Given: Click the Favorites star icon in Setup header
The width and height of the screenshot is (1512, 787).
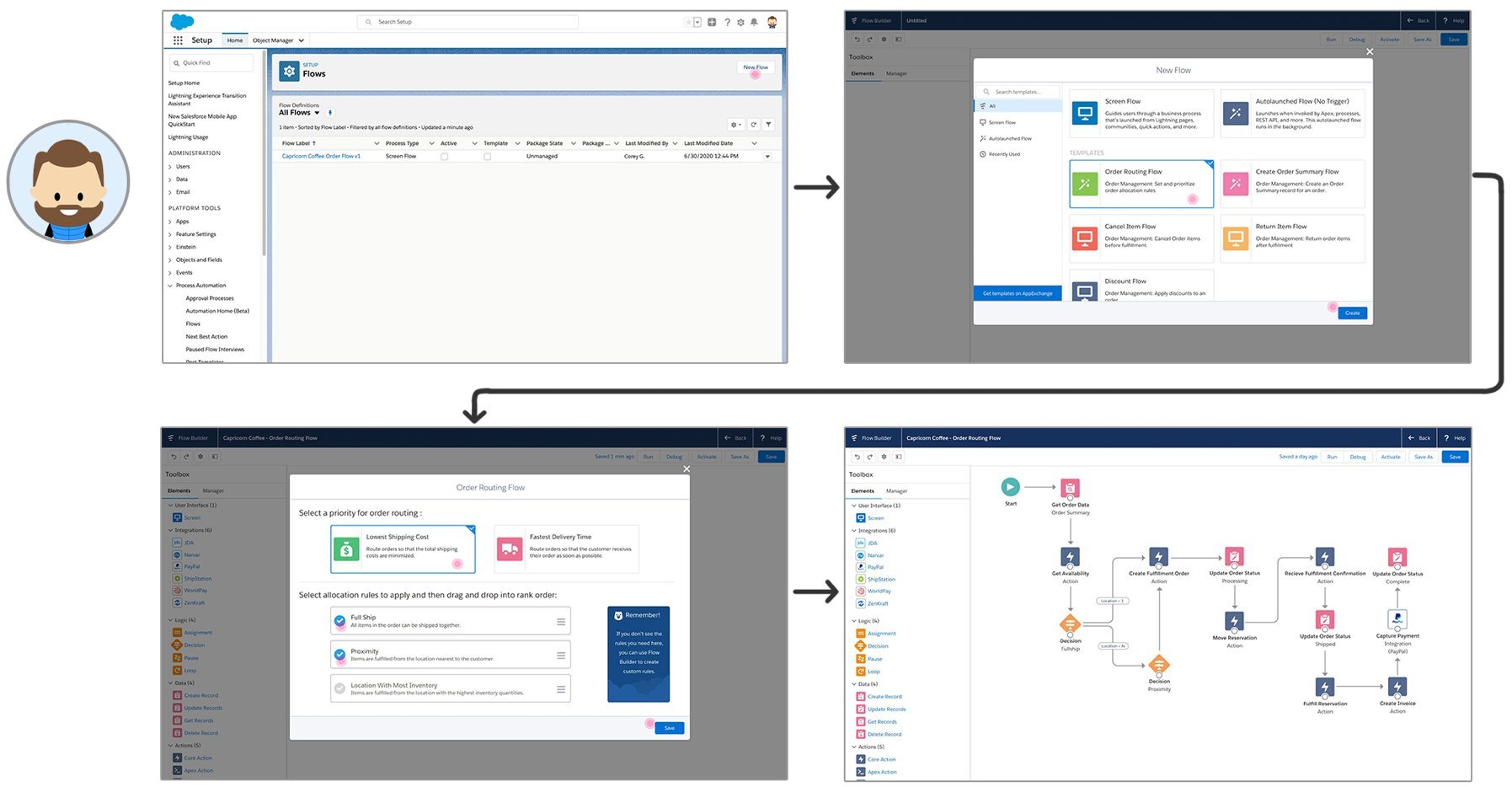Looking at the screenshot, I should [x=688, y=22].
